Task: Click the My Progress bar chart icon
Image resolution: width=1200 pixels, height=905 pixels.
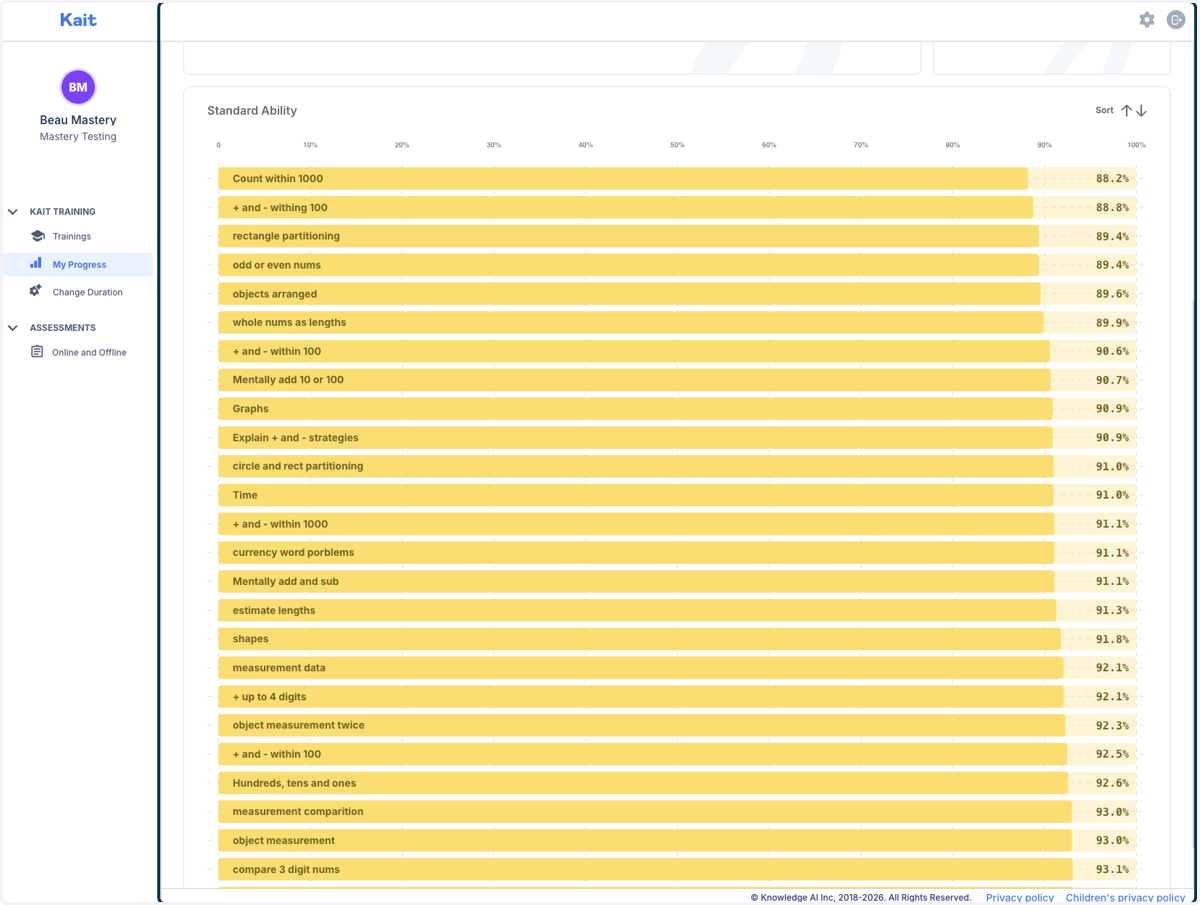Action: [36, 263]
